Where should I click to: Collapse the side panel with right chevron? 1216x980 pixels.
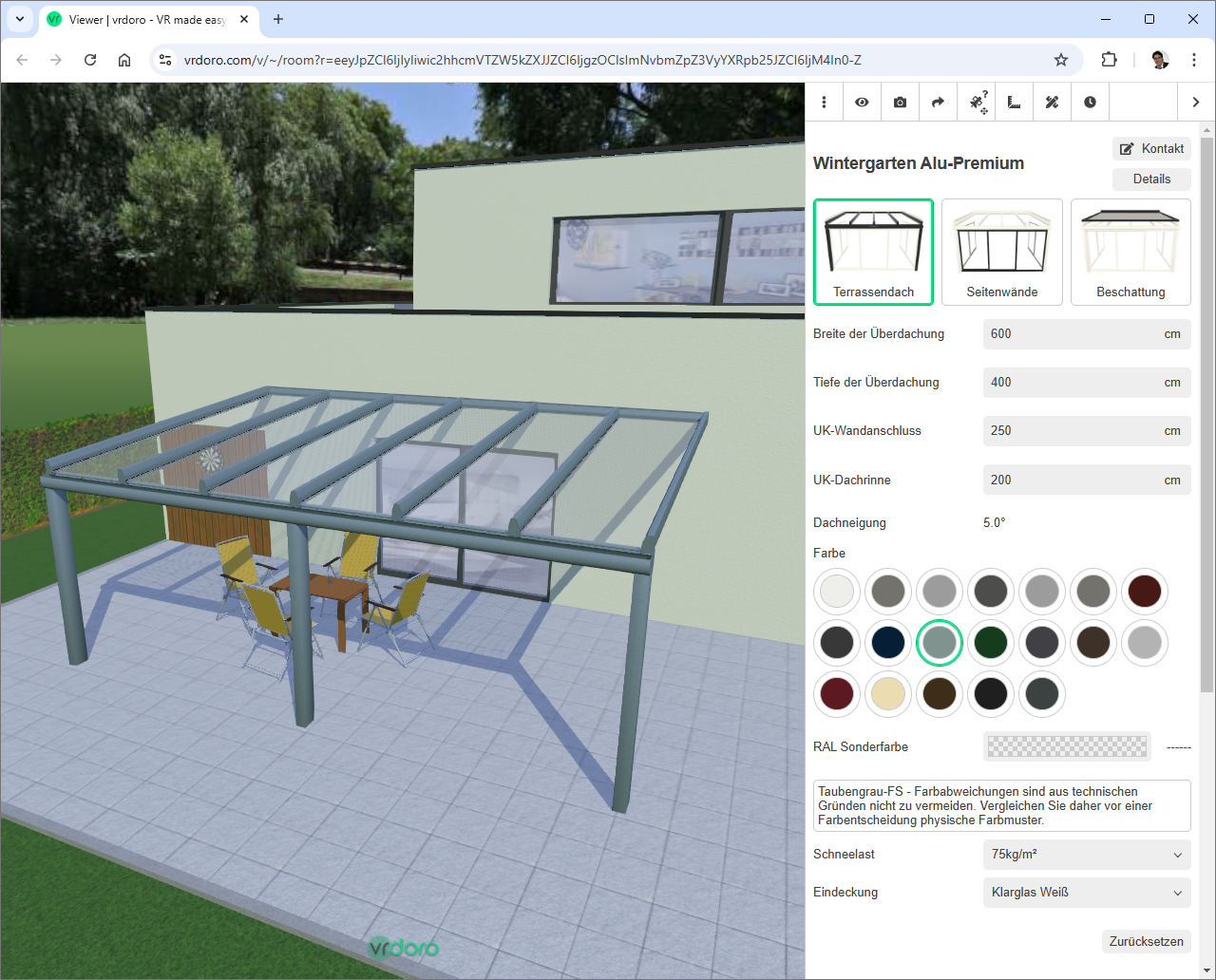pyautogui.click(x=1195, y=103)
